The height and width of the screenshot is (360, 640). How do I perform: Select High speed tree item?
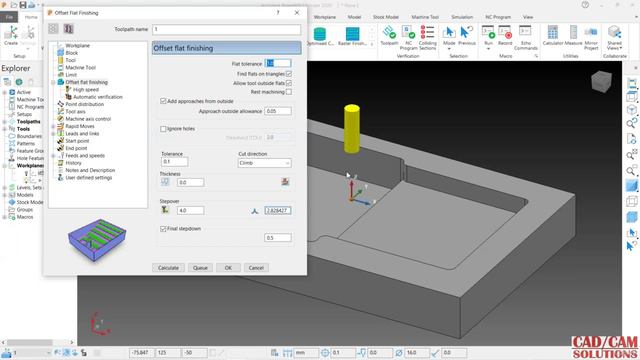pyautogui.click(x=86, y=89)
